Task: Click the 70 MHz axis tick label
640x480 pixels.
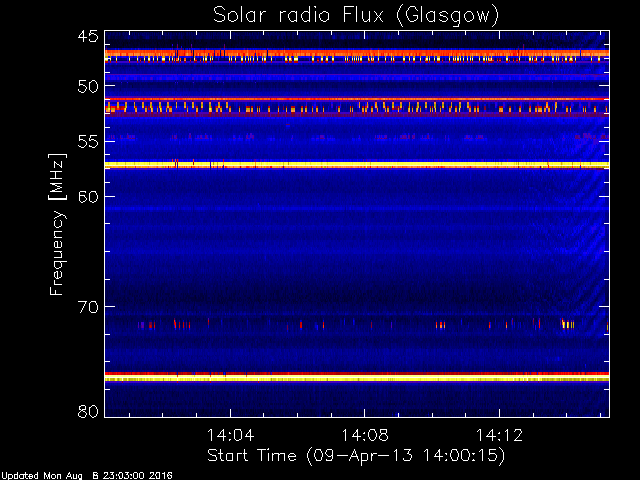Action: click(x=88, y=307)
